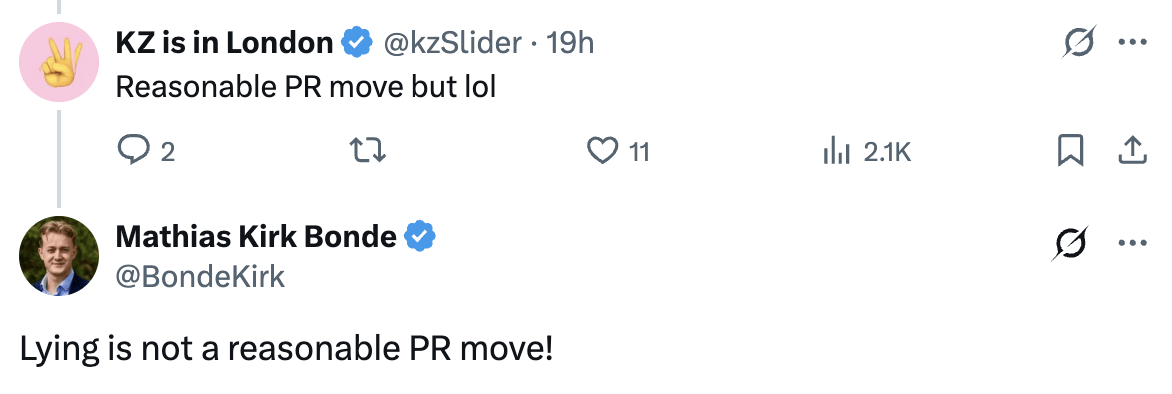The width and height of the screenshot is (1172, 394).
Task: Click the "Reasonable PR move but lol" text
Action: [x=306, y=87]
